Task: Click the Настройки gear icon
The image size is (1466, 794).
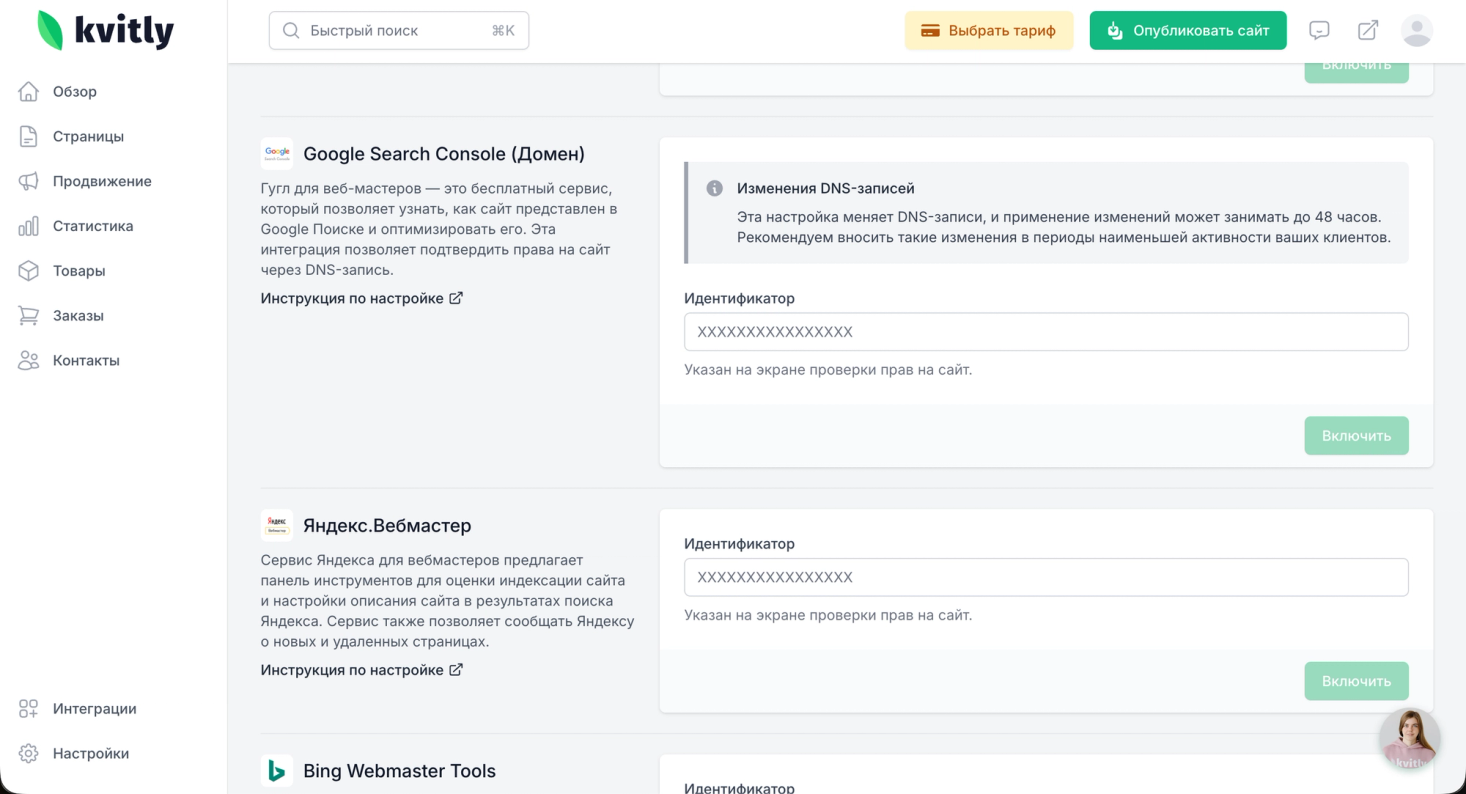Action: point(29,754)
